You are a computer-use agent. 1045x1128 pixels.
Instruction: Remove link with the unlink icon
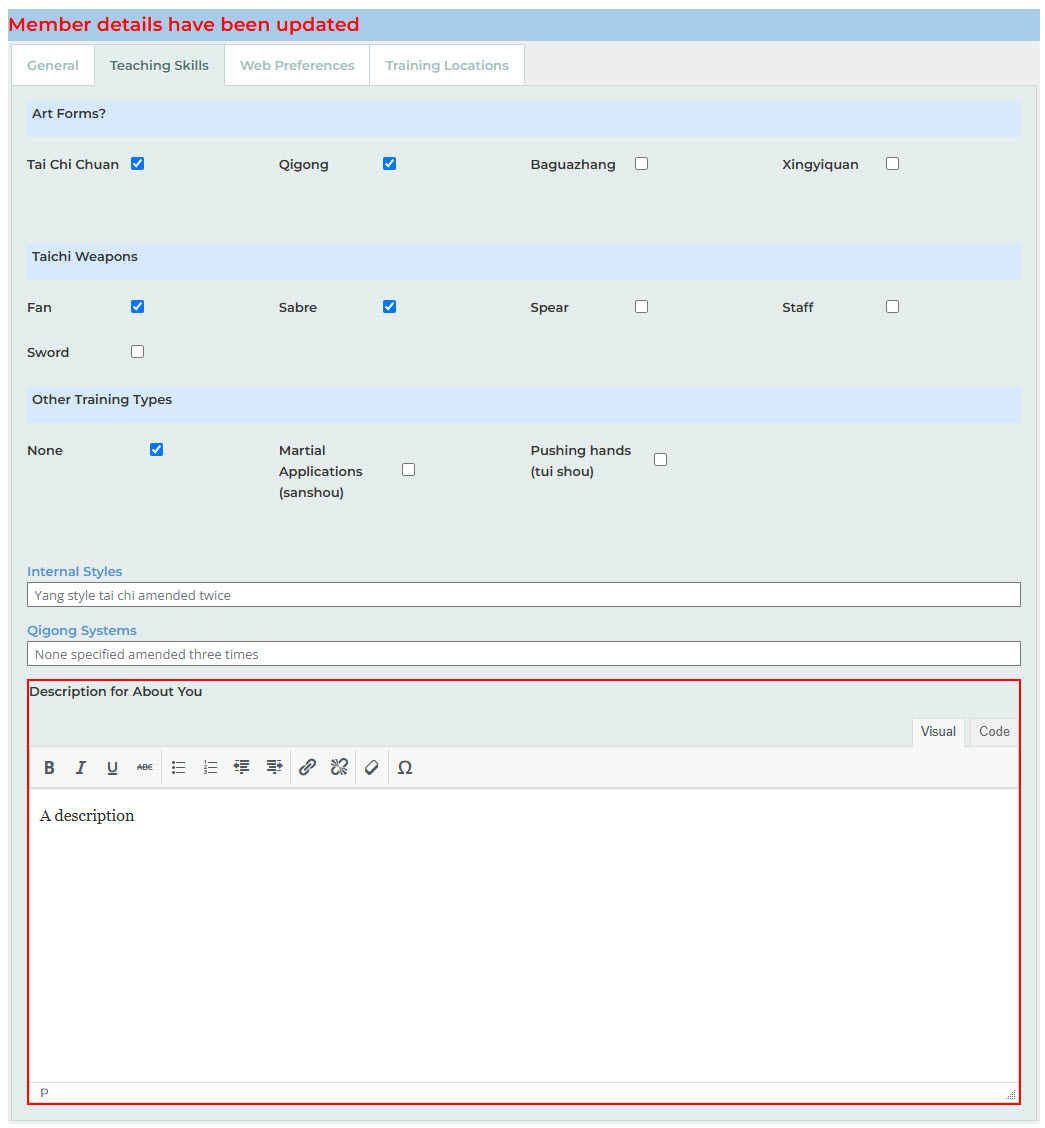coord(339,768)
